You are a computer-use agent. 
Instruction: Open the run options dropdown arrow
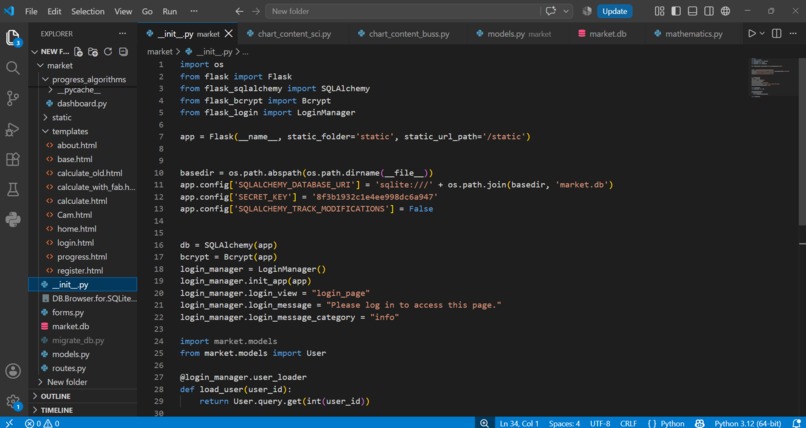[762, 33]
